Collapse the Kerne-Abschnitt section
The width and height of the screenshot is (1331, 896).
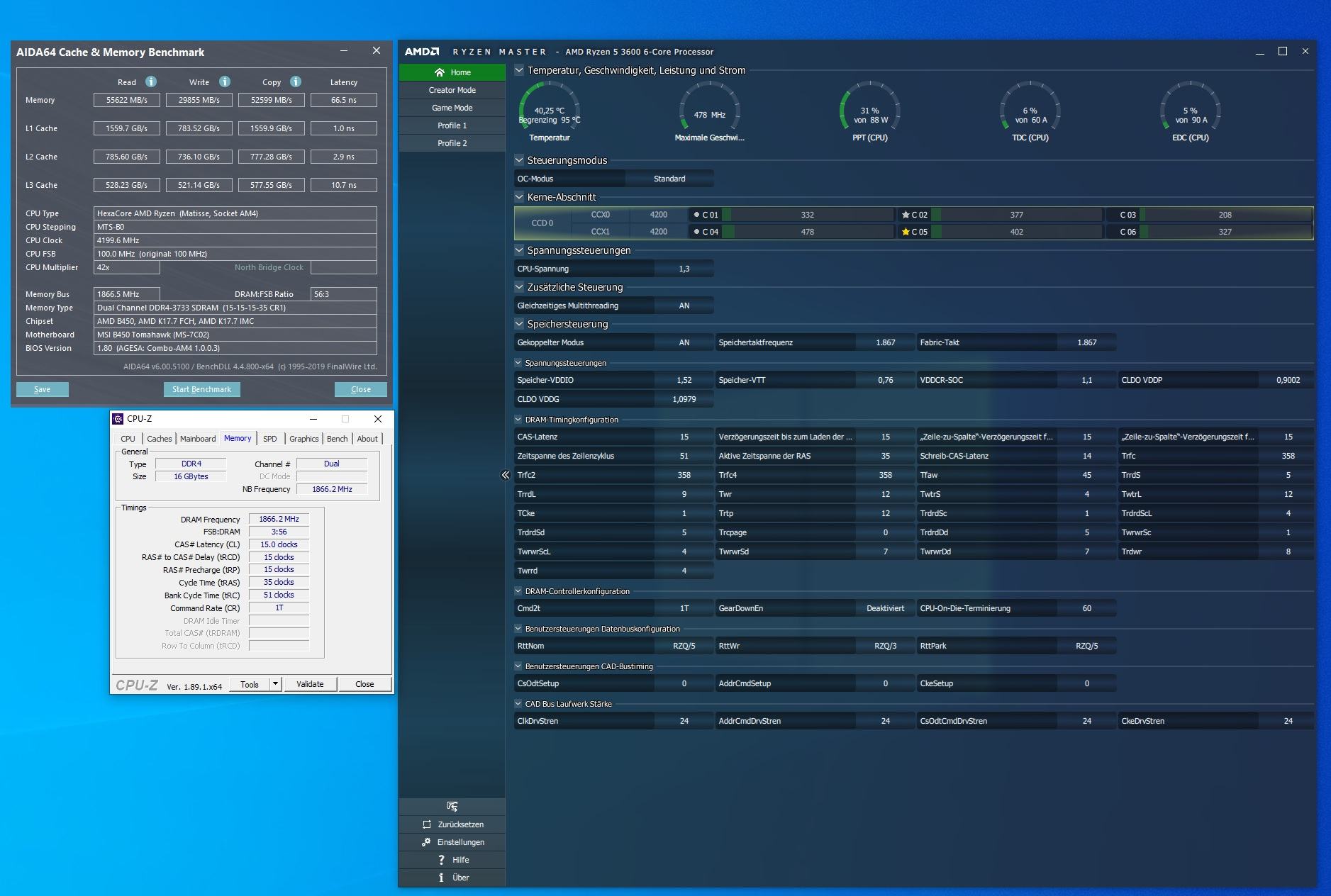coord(519,197)
